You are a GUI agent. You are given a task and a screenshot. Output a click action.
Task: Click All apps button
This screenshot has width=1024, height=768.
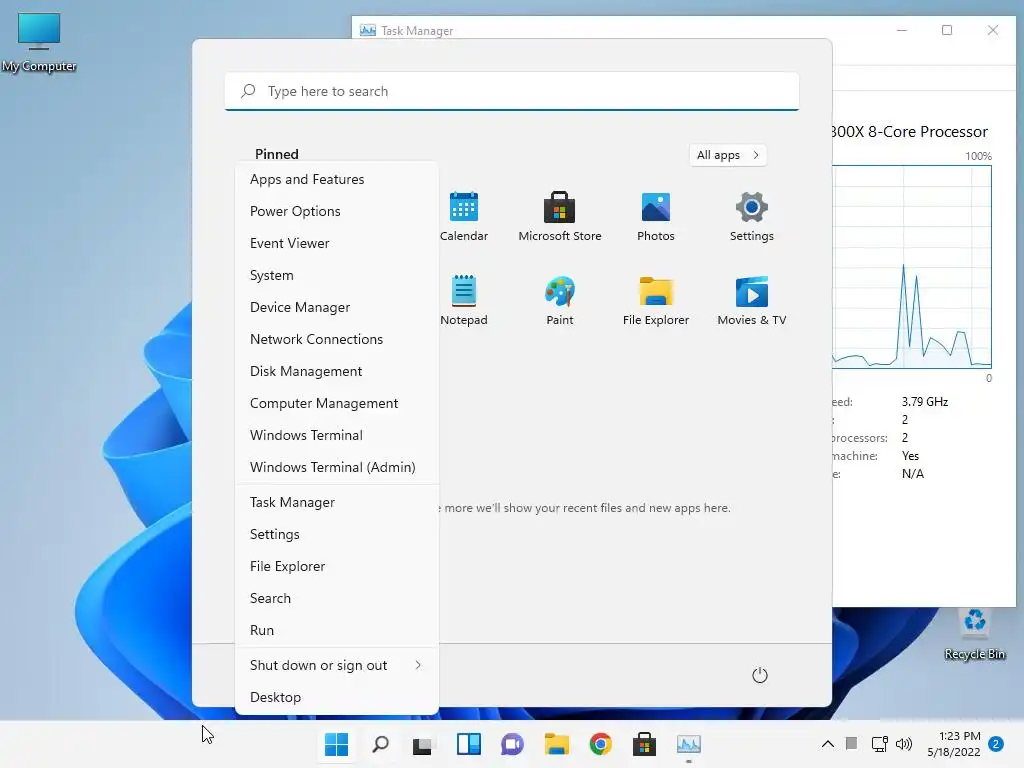(x=728, y=155)
